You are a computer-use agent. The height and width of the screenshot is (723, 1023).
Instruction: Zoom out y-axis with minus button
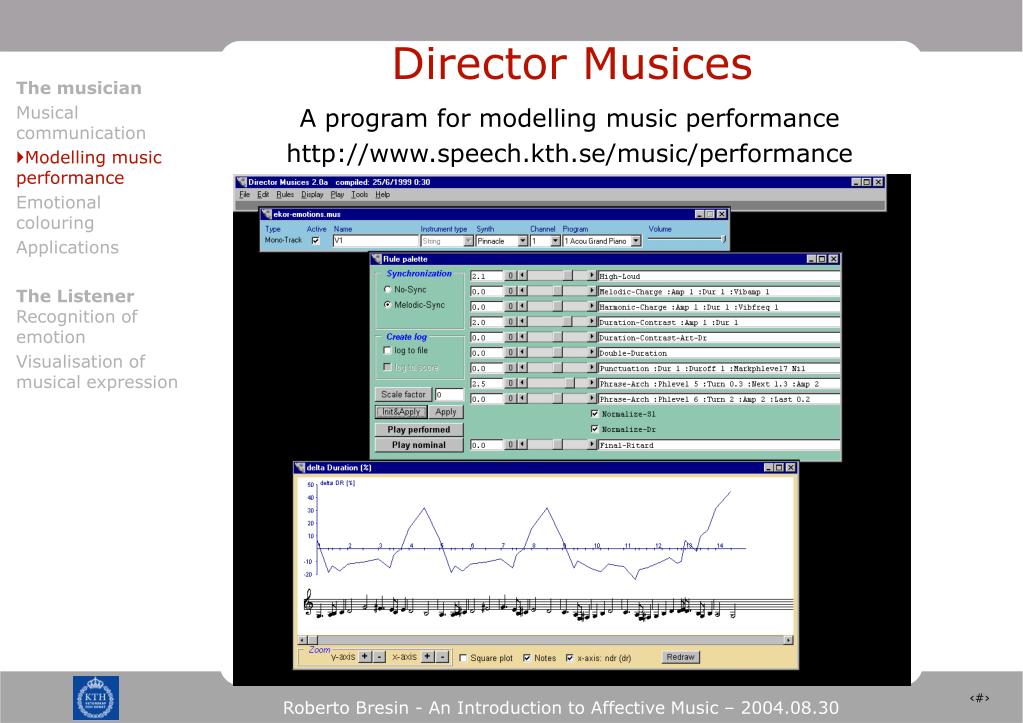click(x=379, y=656)
